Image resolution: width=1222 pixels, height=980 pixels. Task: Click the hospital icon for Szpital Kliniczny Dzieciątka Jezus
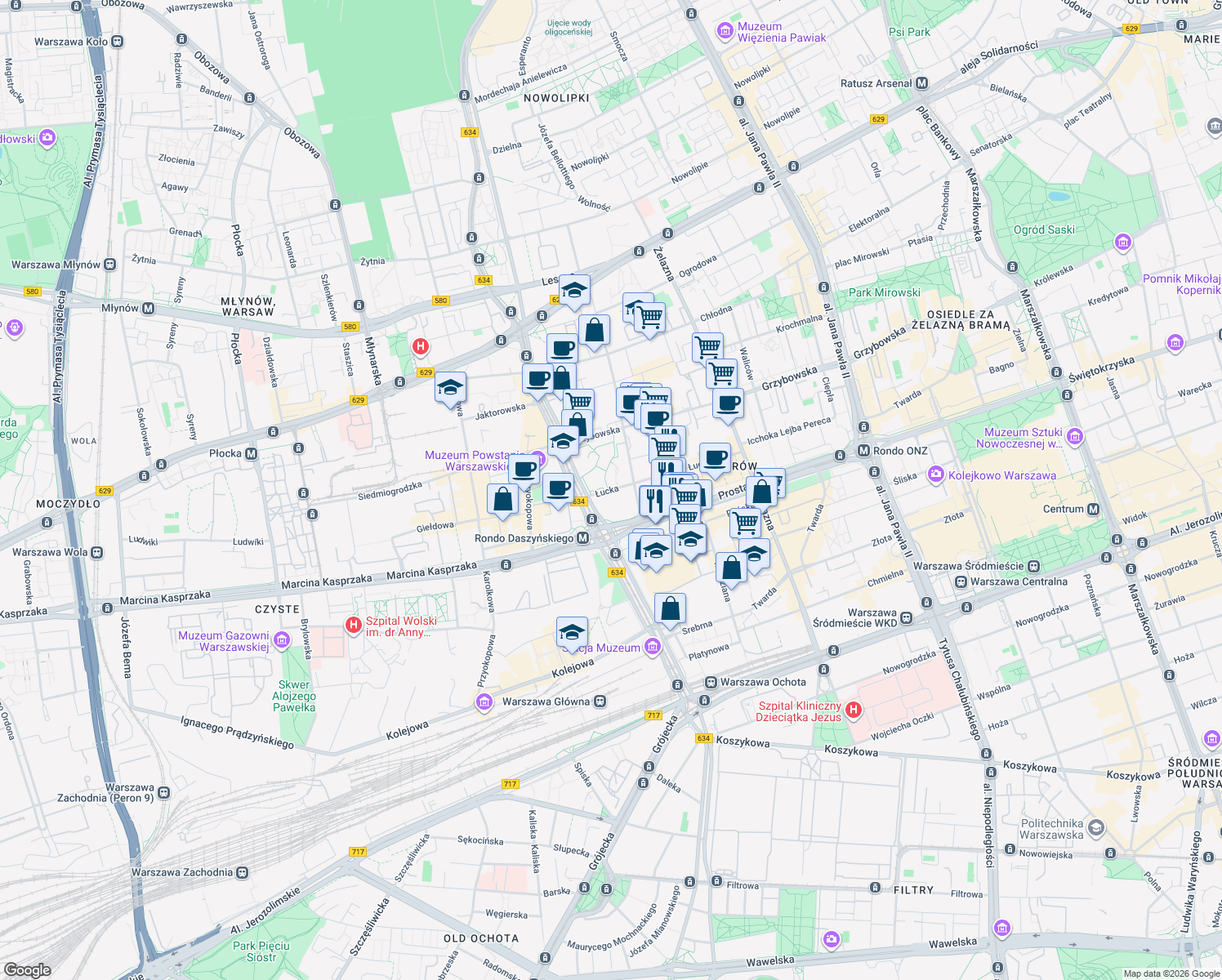855,710
